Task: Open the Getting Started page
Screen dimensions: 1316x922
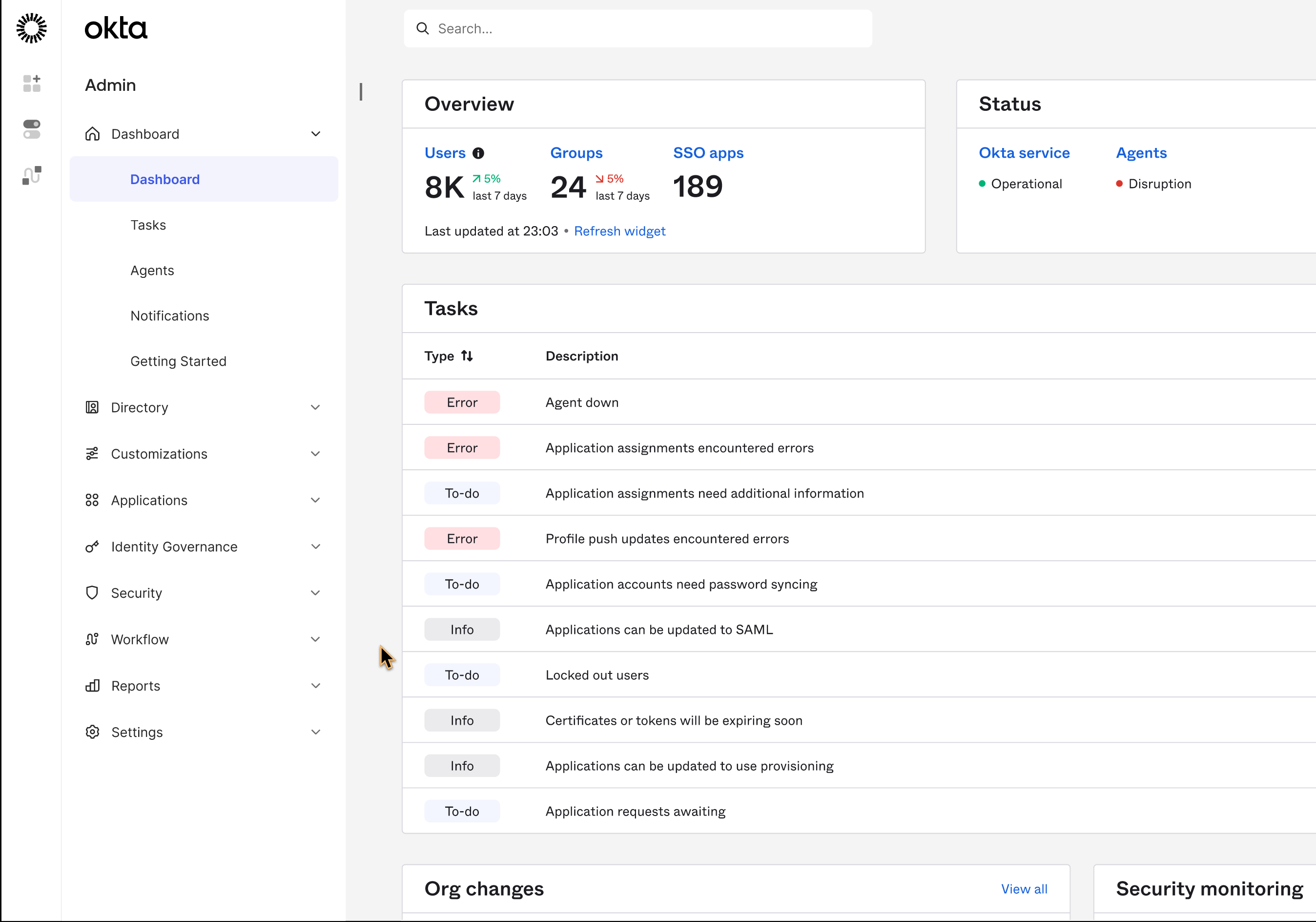Action: click(178, 361)
